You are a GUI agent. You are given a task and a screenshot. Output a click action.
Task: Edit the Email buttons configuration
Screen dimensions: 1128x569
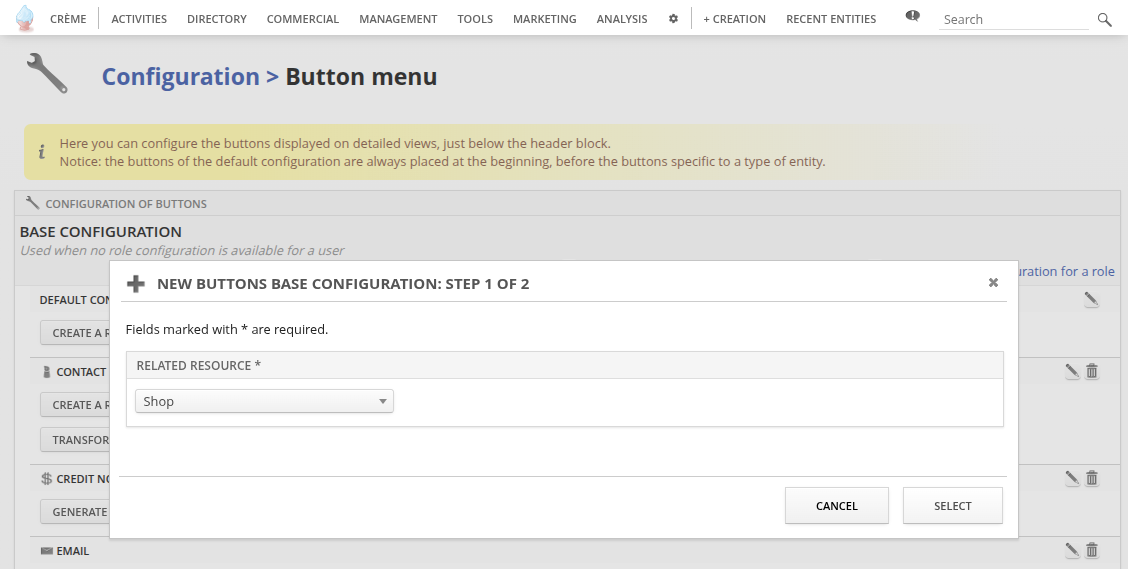(x=1072, y=550)
